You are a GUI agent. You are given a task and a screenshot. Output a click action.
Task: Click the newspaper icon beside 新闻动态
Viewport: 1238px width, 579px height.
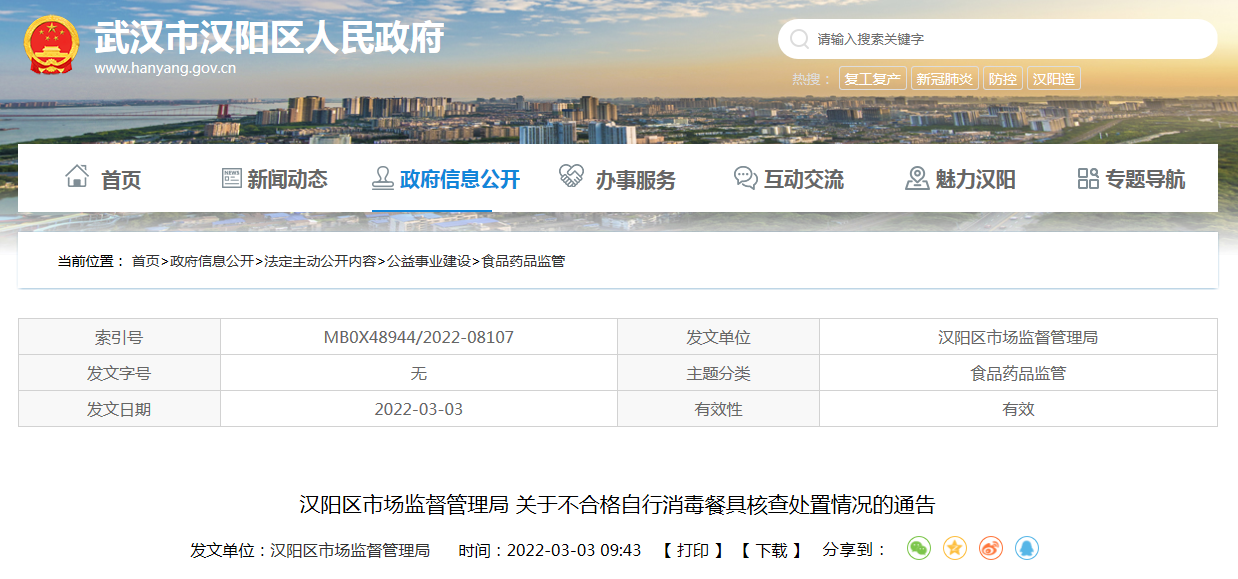(231, 178)
